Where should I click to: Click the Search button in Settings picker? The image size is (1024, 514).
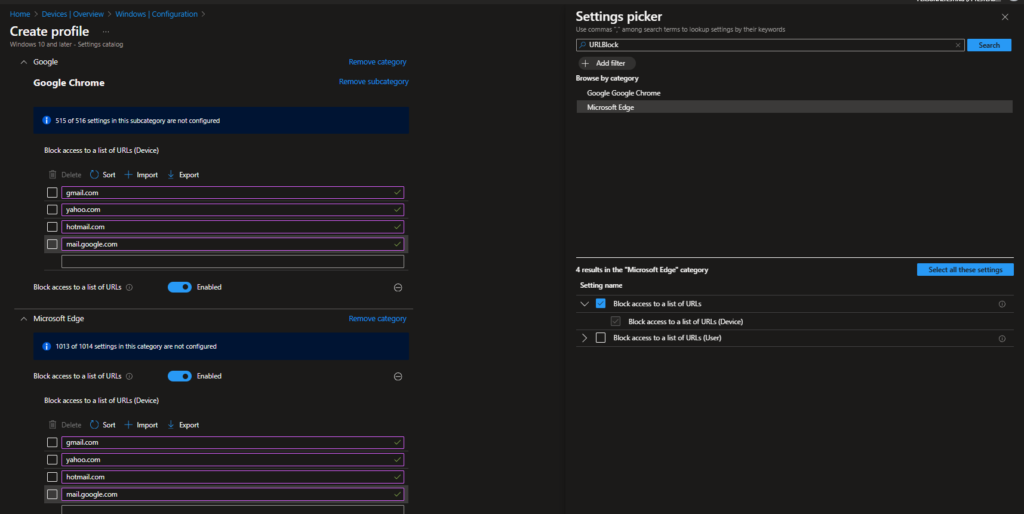click(x=989, y=45)
